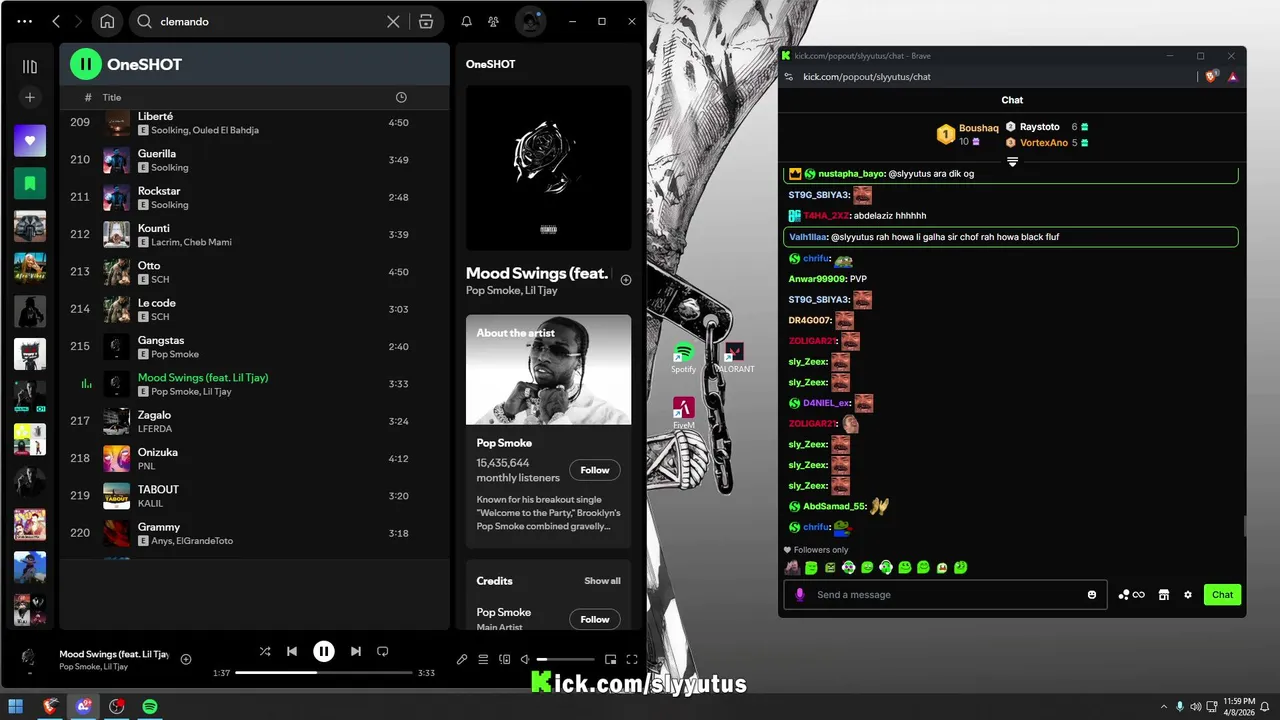Open Anys artist link under Grammy
This screenshot has height=720, width=1280.
point(162,541)
